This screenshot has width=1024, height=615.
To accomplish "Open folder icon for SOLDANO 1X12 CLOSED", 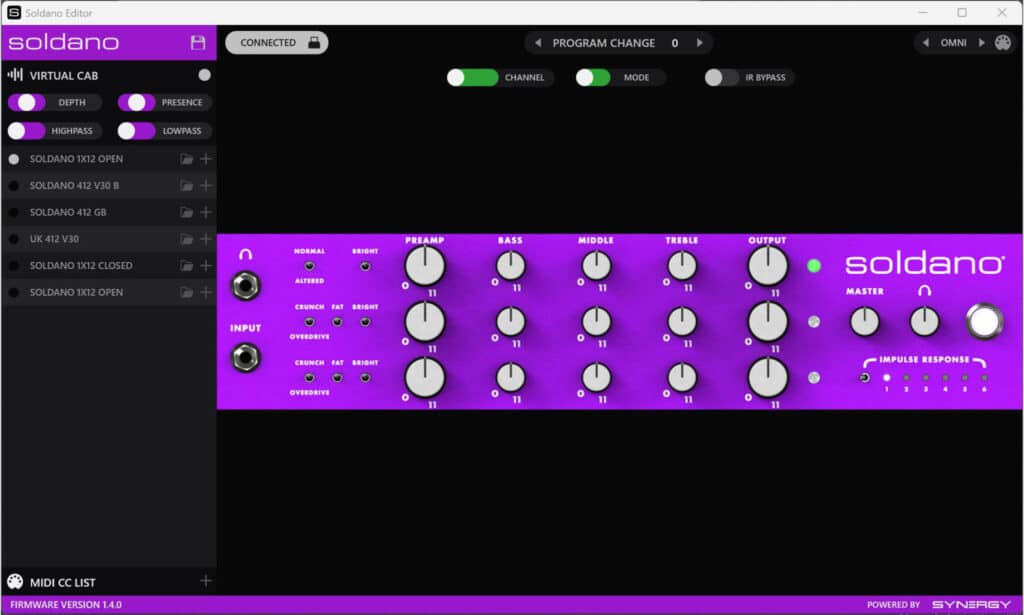I will click(x=187, y=266).
